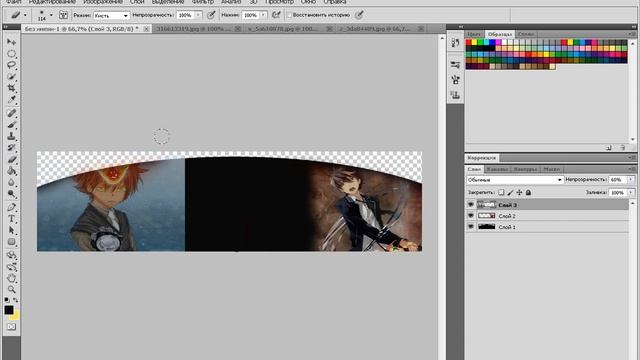
Task: Toggle tablet pressure for opacity icon
Action: pos(211,15)
